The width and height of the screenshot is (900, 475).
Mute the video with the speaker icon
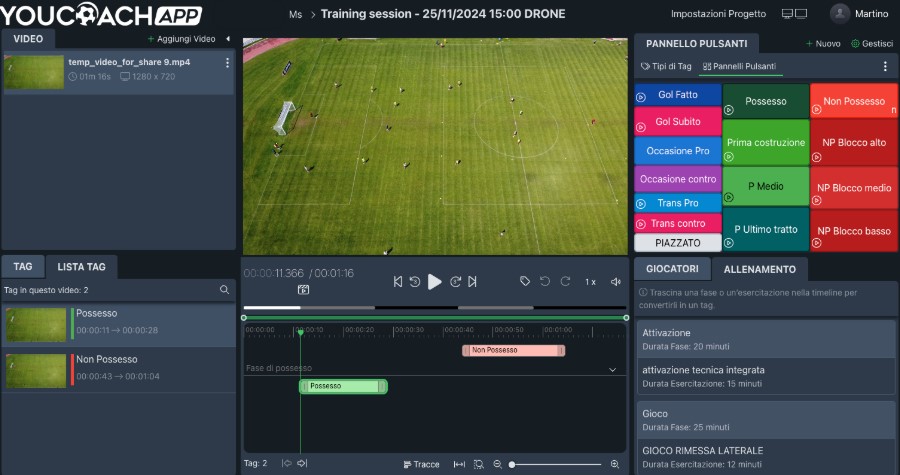point(616,282)
